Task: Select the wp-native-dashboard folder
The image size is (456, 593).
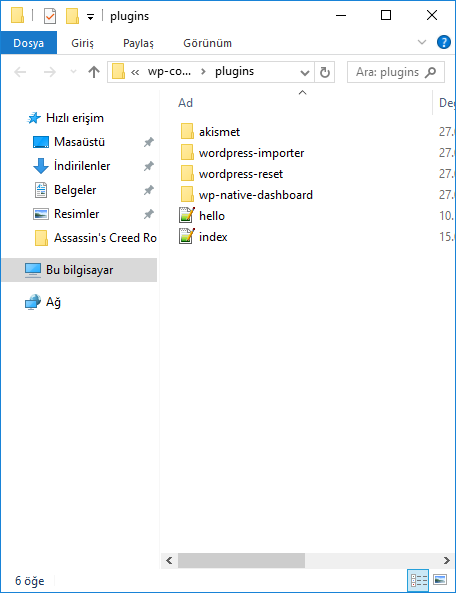Action: click(256, 195)
